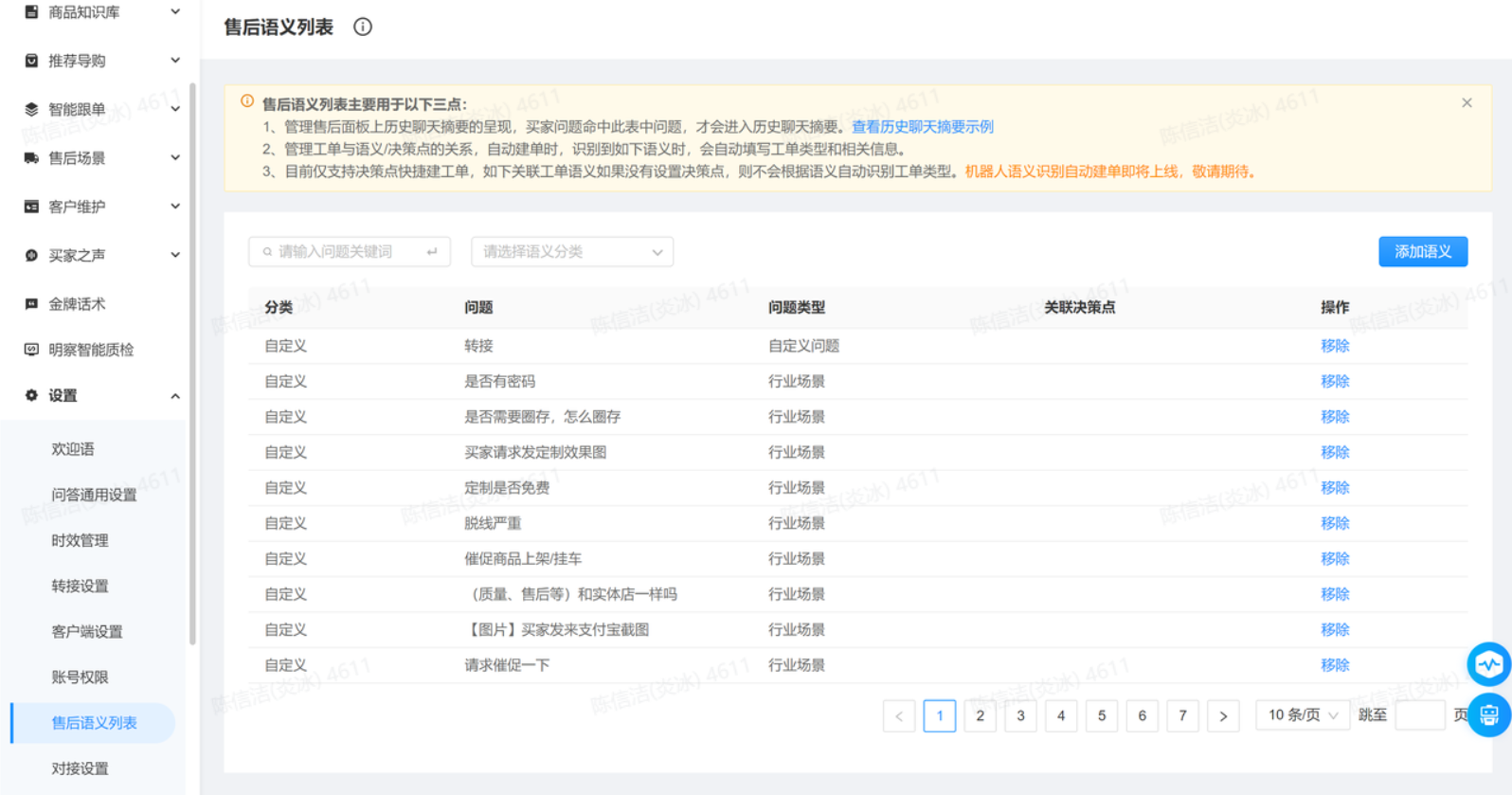Click the 设置 gear icon
This screenshot has height=795, width=1512.
coord(31,395)
